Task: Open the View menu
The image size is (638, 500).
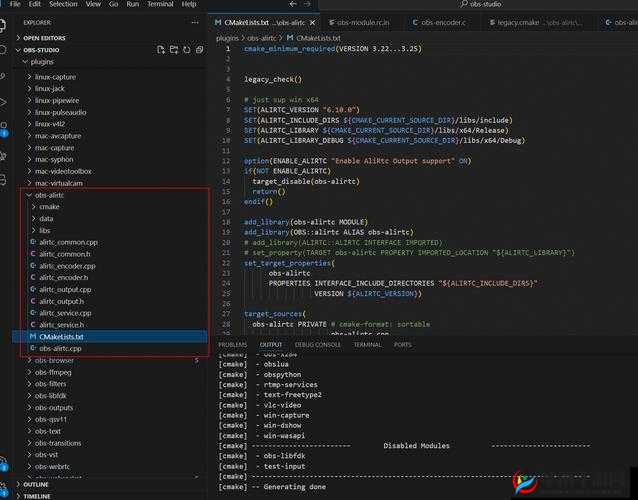Action: pos(93,4)
